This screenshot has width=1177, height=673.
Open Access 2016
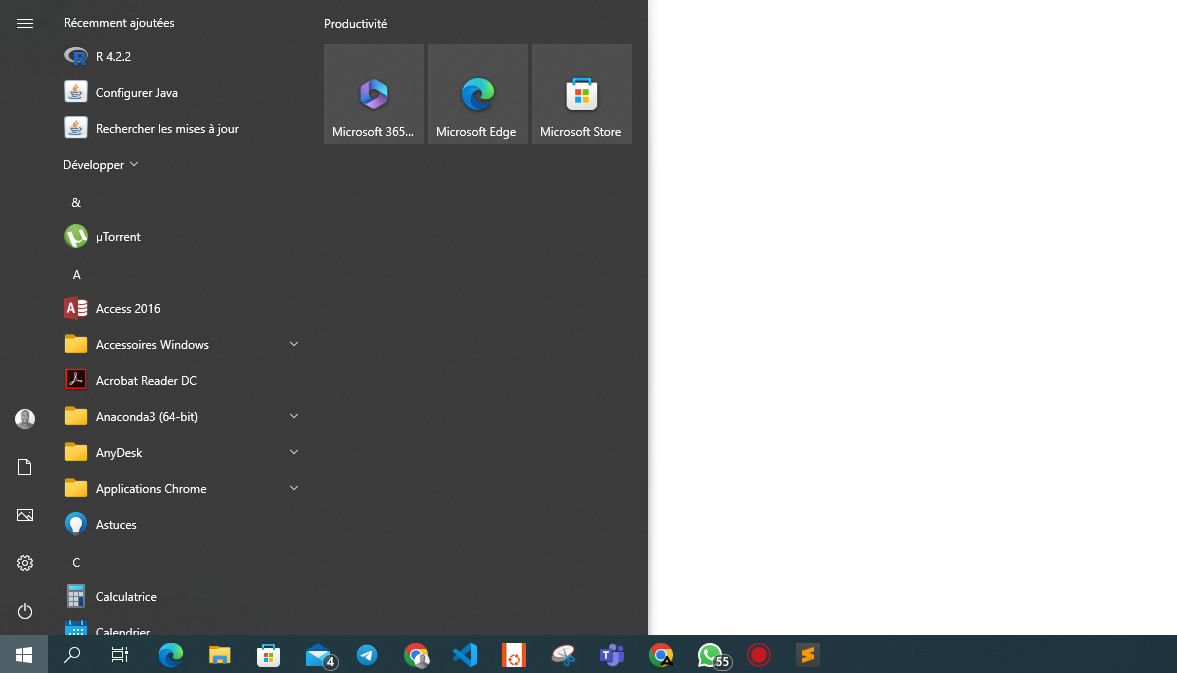(x=182, y=308)
